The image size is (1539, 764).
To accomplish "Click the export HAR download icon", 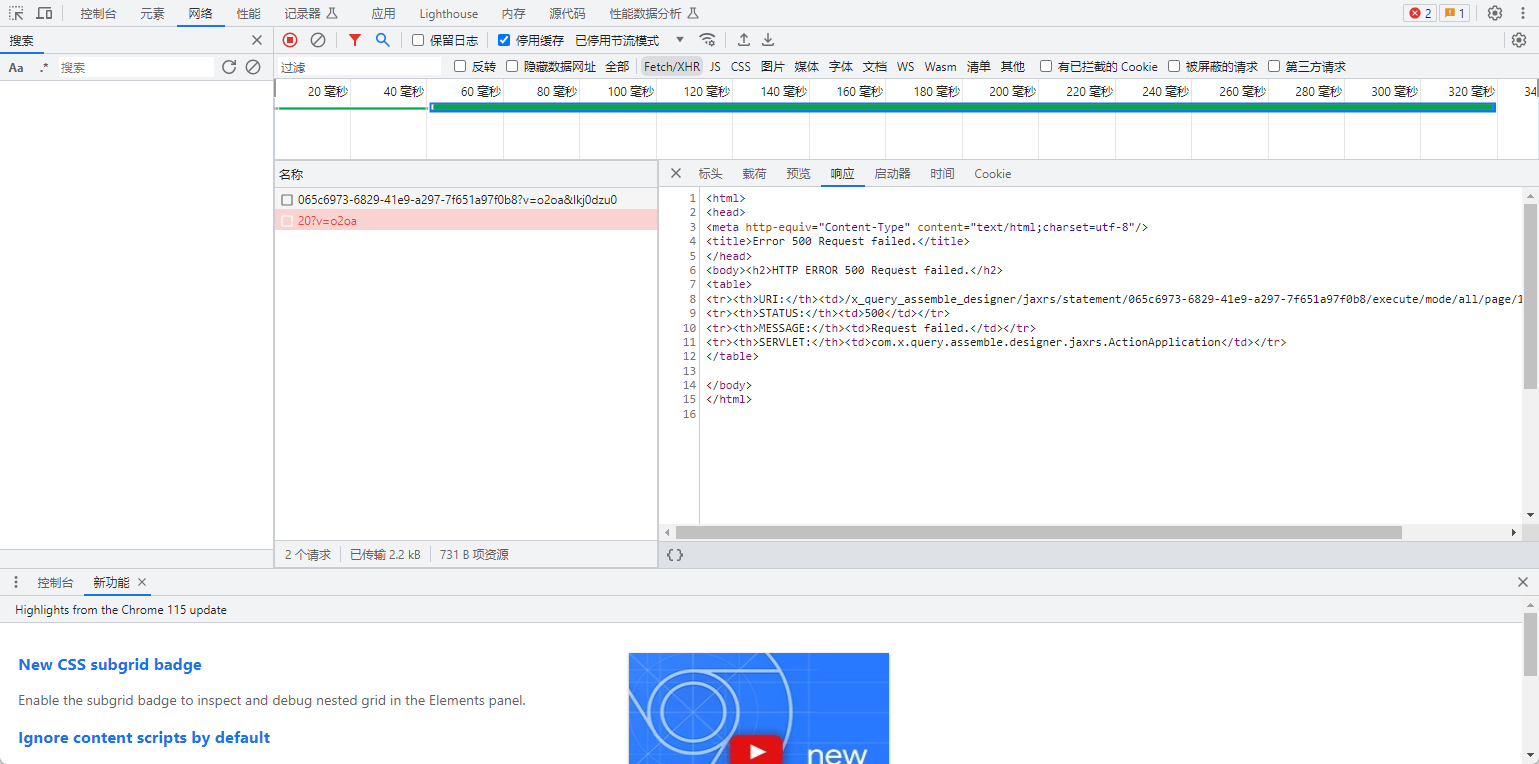I will [768, 40].
